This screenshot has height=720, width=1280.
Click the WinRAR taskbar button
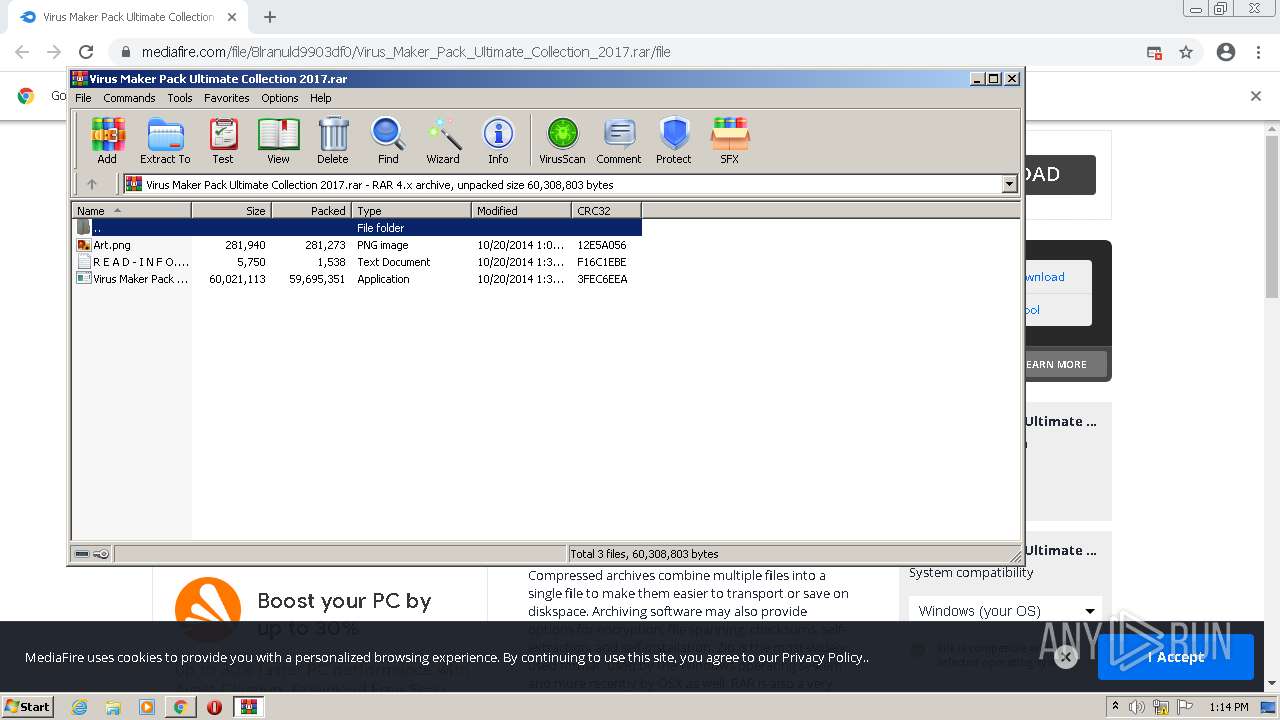coord(248,707)
